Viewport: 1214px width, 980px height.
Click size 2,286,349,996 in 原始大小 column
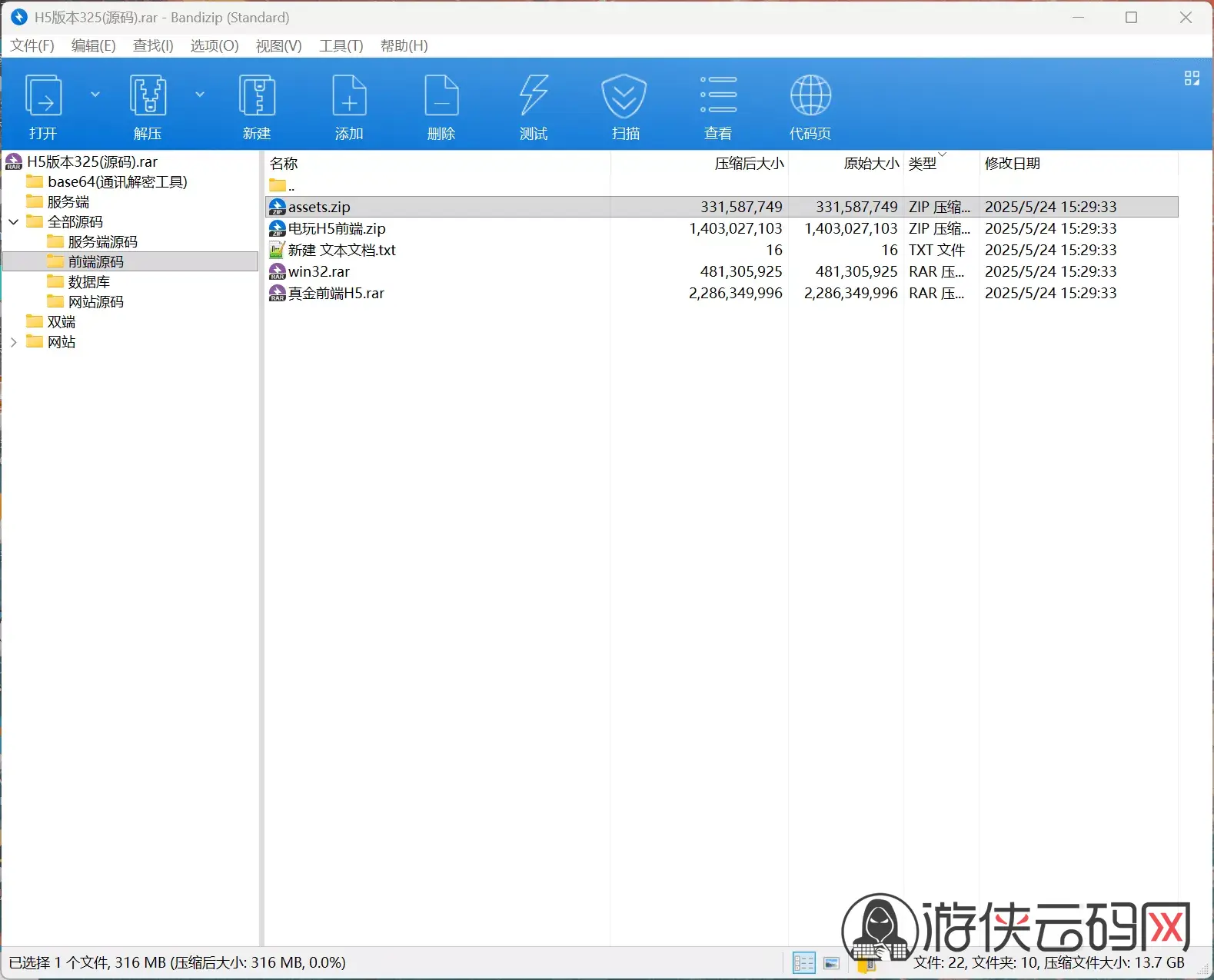click(851, 293)
